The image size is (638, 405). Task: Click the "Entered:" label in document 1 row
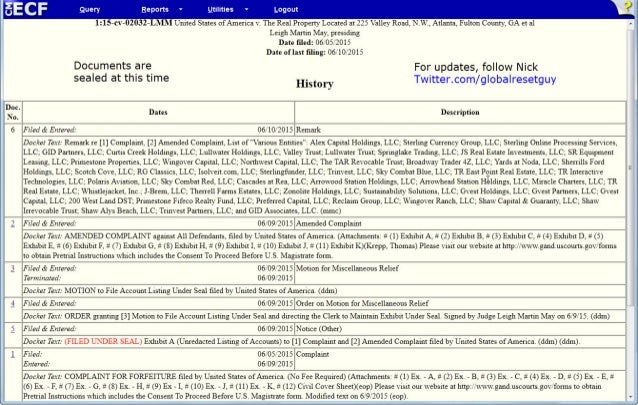(x=36, y=364)
